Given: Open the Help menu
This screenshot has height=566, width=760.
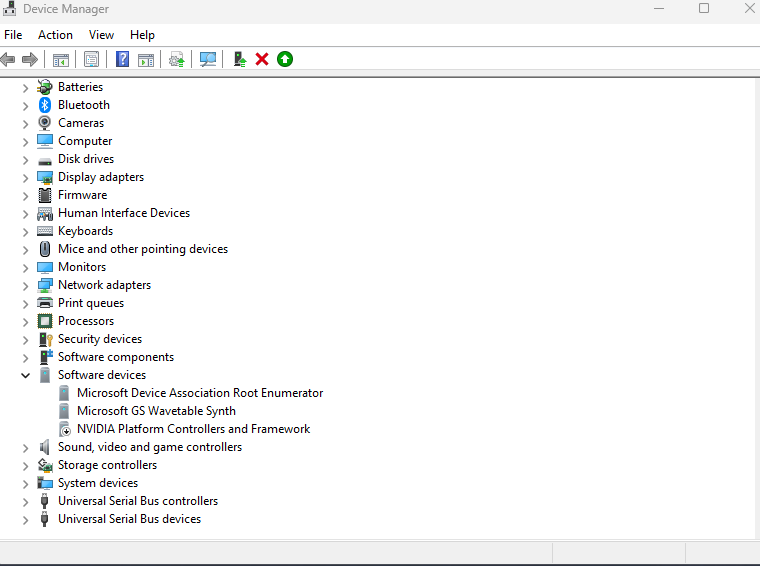Looking at the screenshot, I should [x=142, y=35].
